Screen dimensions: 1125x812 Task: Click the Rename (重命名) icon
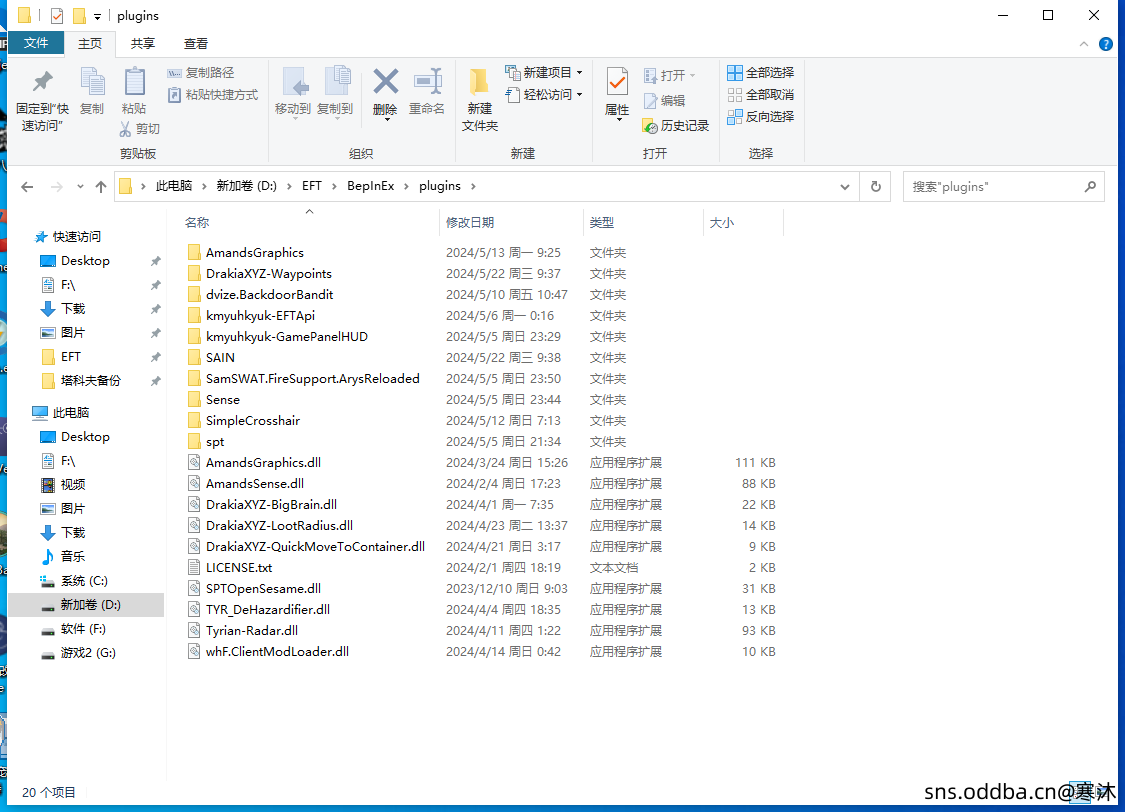tap(428, 82)
